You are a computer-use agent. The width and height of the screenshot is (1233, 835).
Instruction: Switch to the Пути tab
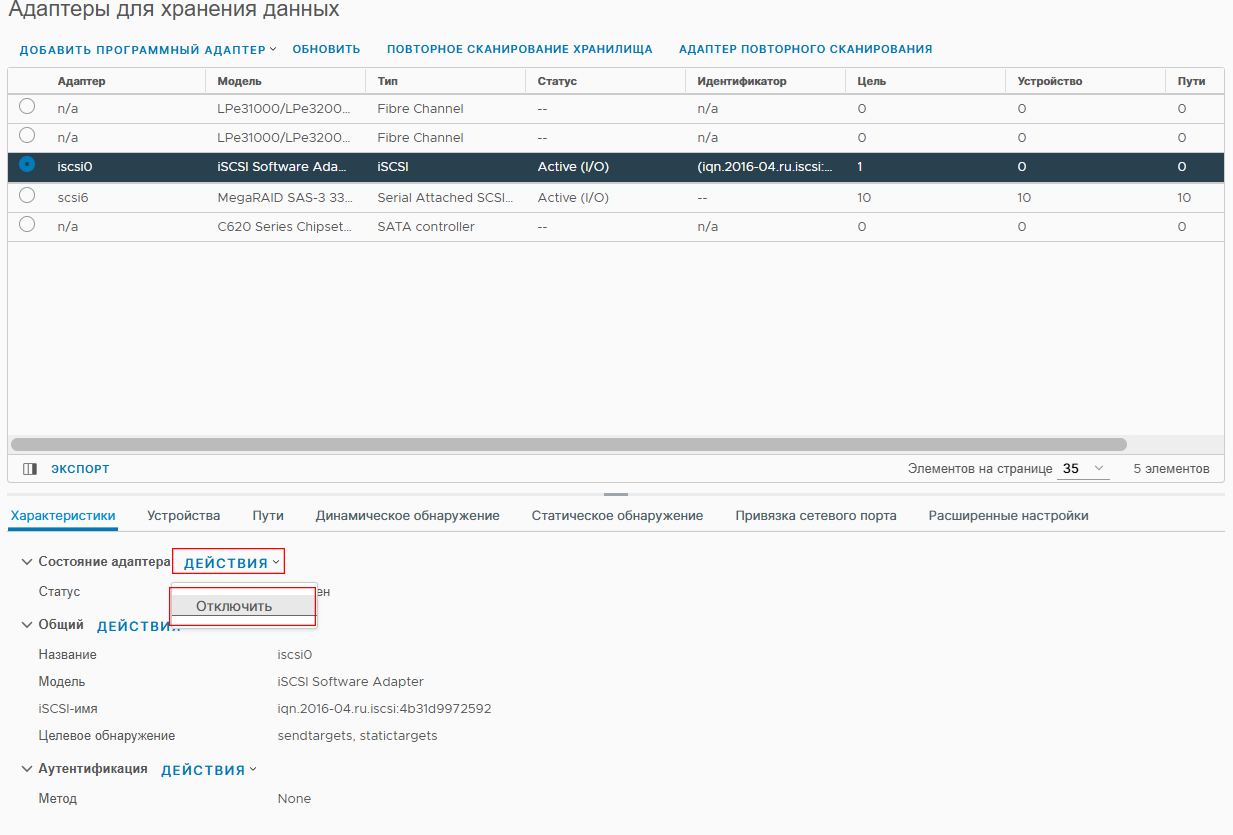pos(268,516)
